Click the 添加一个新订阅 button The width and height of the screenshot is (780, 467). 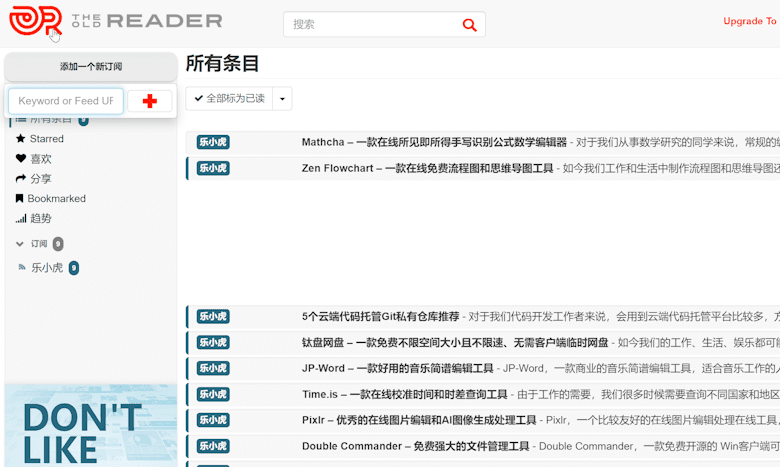[91, 67]
